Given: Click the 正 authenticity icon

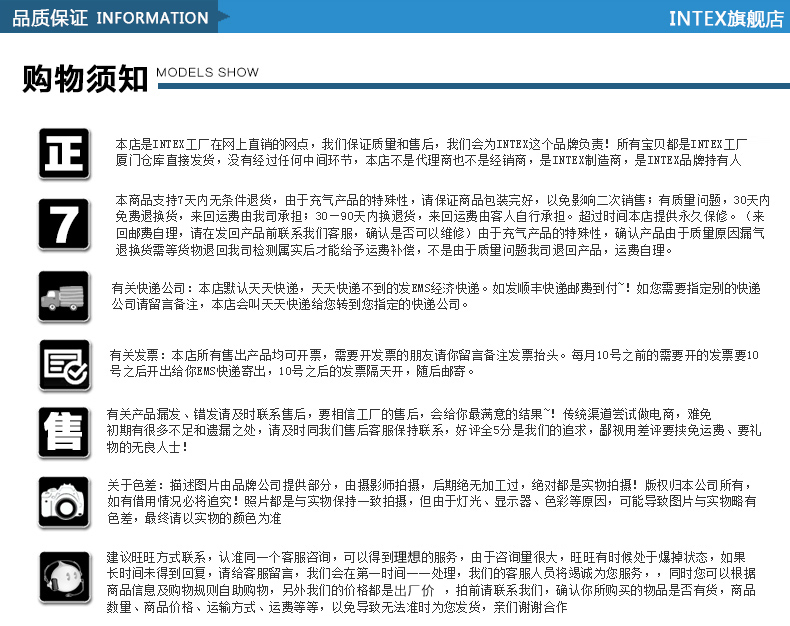Looking at the screenshot, I should [x=64, y=154].
